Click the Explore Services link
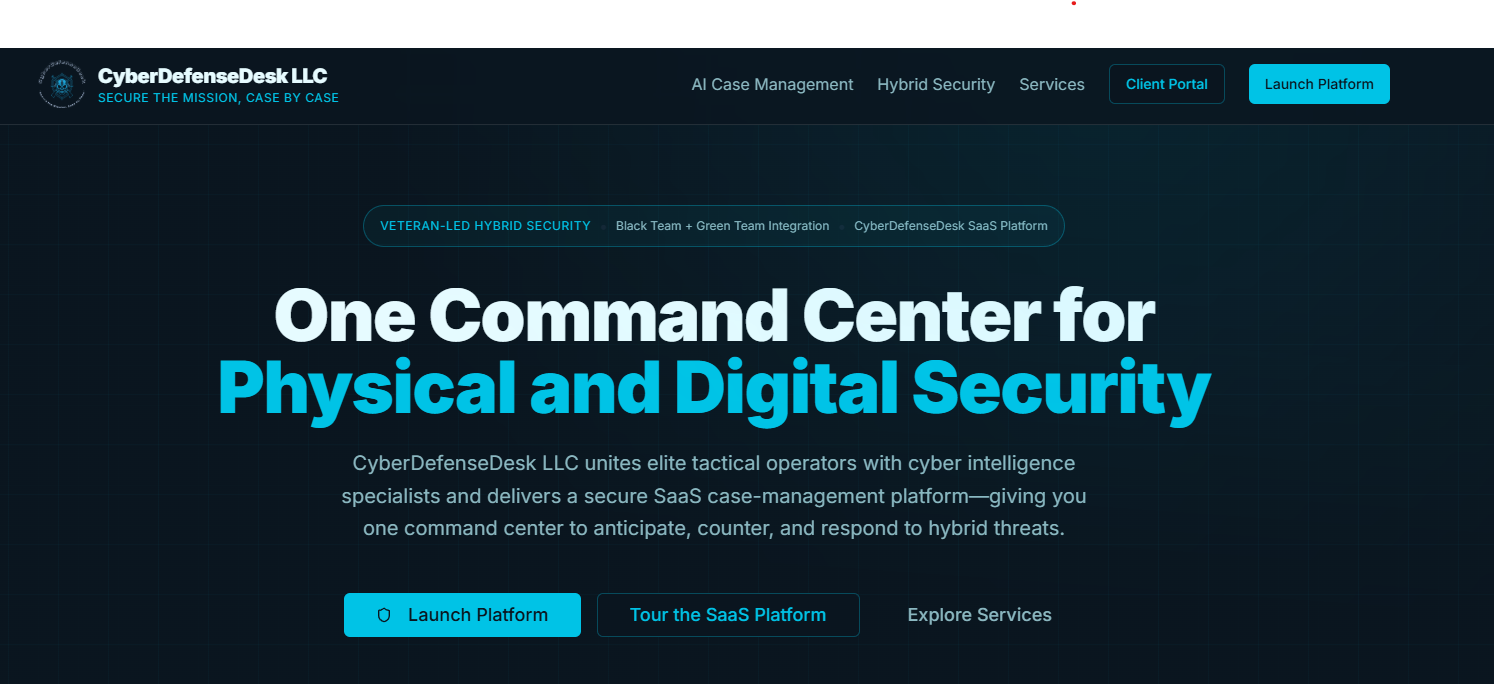This screenshot has width=1494, height=684. (x=979, y=615)
